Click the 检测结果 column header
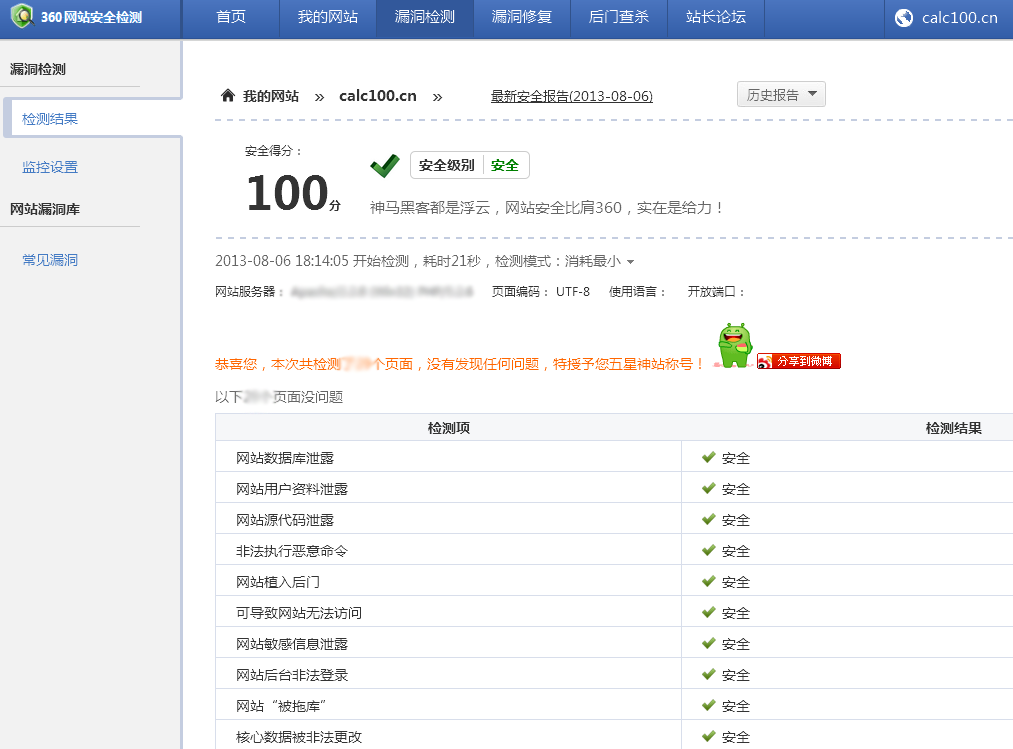The height and width of the screenshot is (749, 1013). [954, 428]
